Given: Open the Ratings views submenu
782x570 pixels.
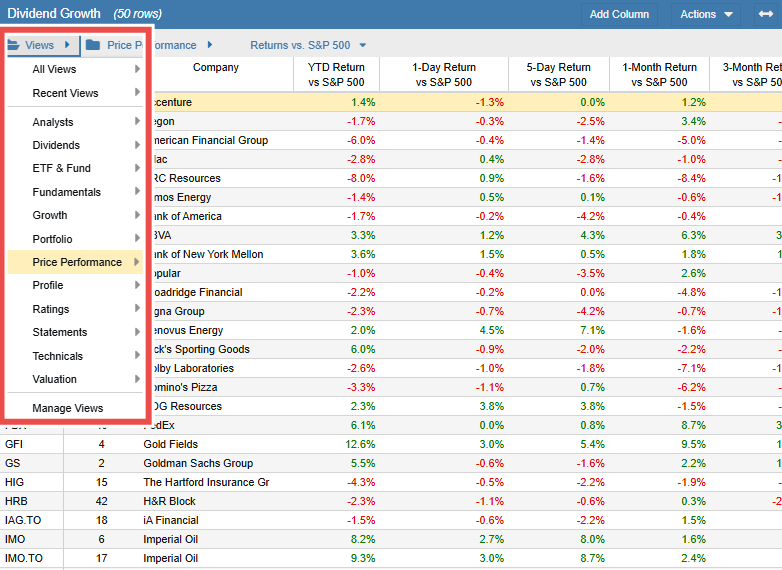Looking at the screenshot, I should (x=75, y=309).
